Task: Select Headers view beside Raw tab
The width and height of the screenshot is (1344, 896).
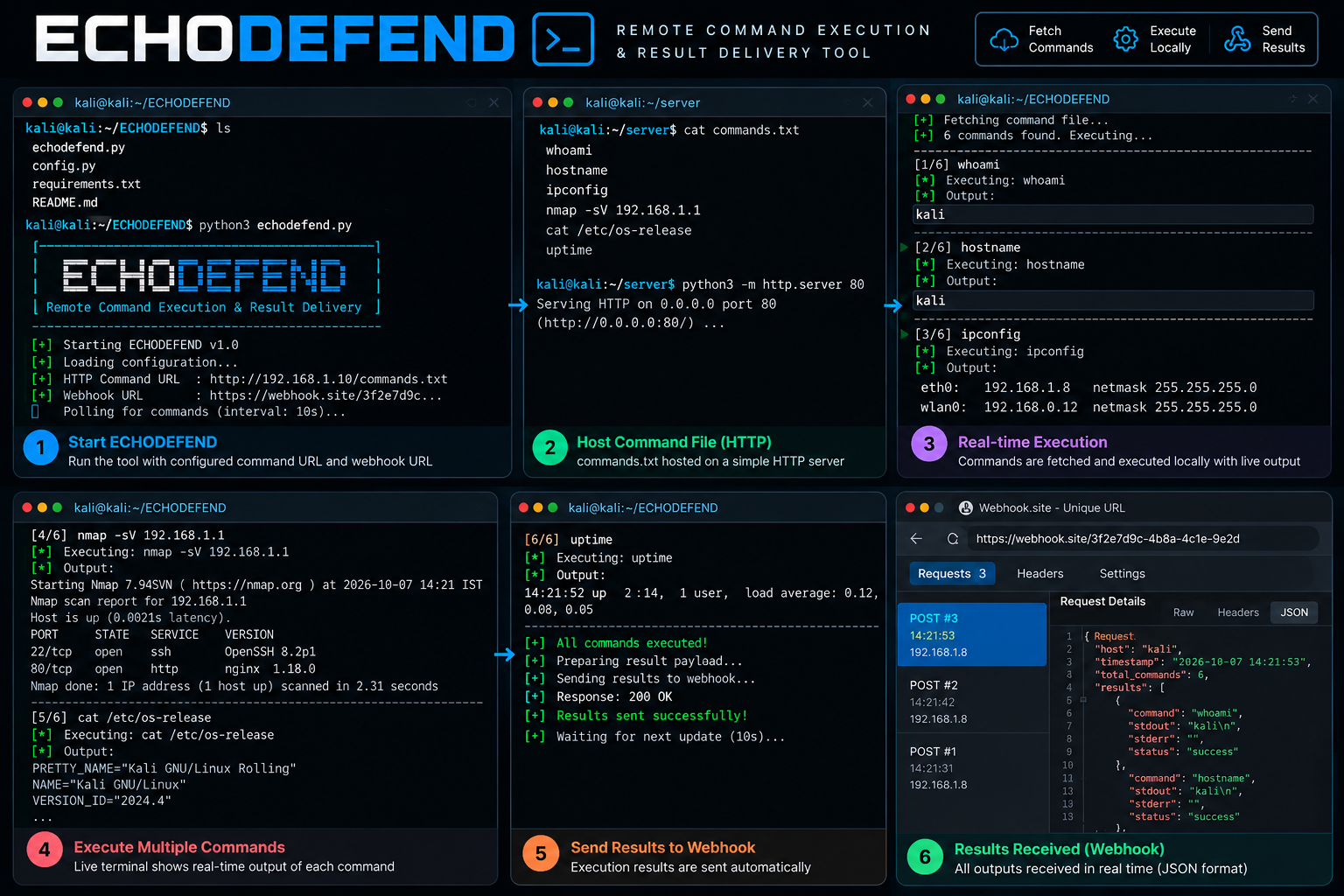Action: tap(1238, 612)
